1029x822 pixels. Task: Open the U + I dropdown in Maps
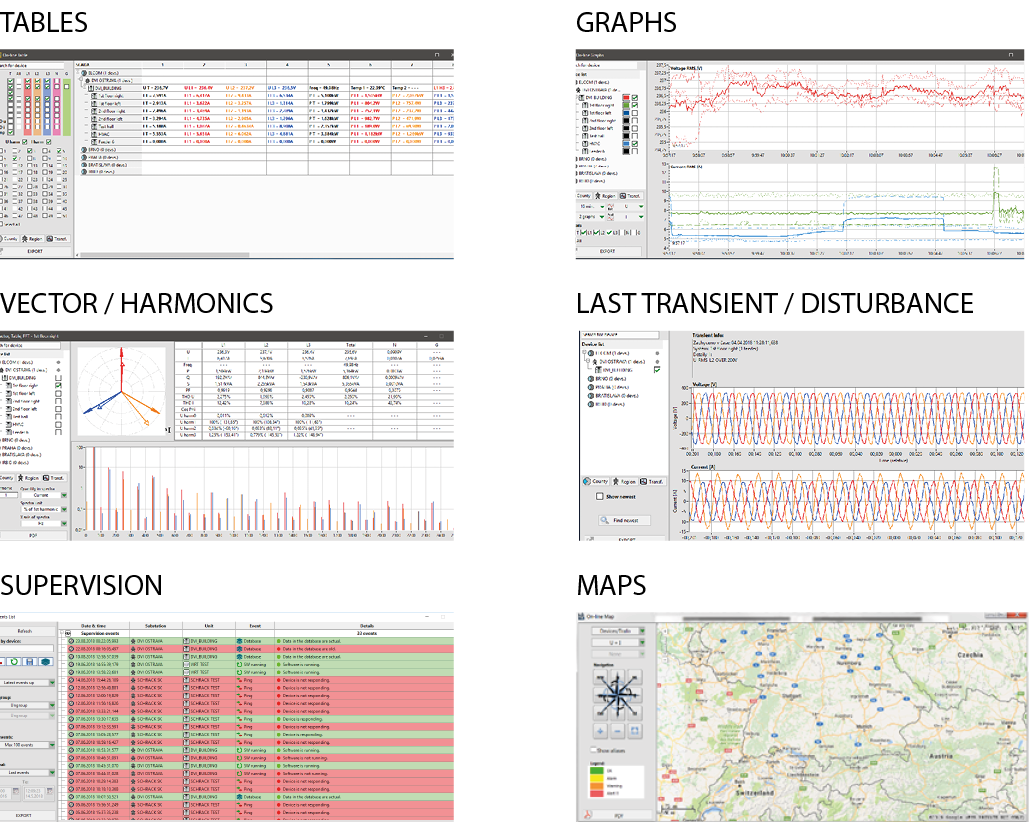pyautogui.click(x=618, y=642)
